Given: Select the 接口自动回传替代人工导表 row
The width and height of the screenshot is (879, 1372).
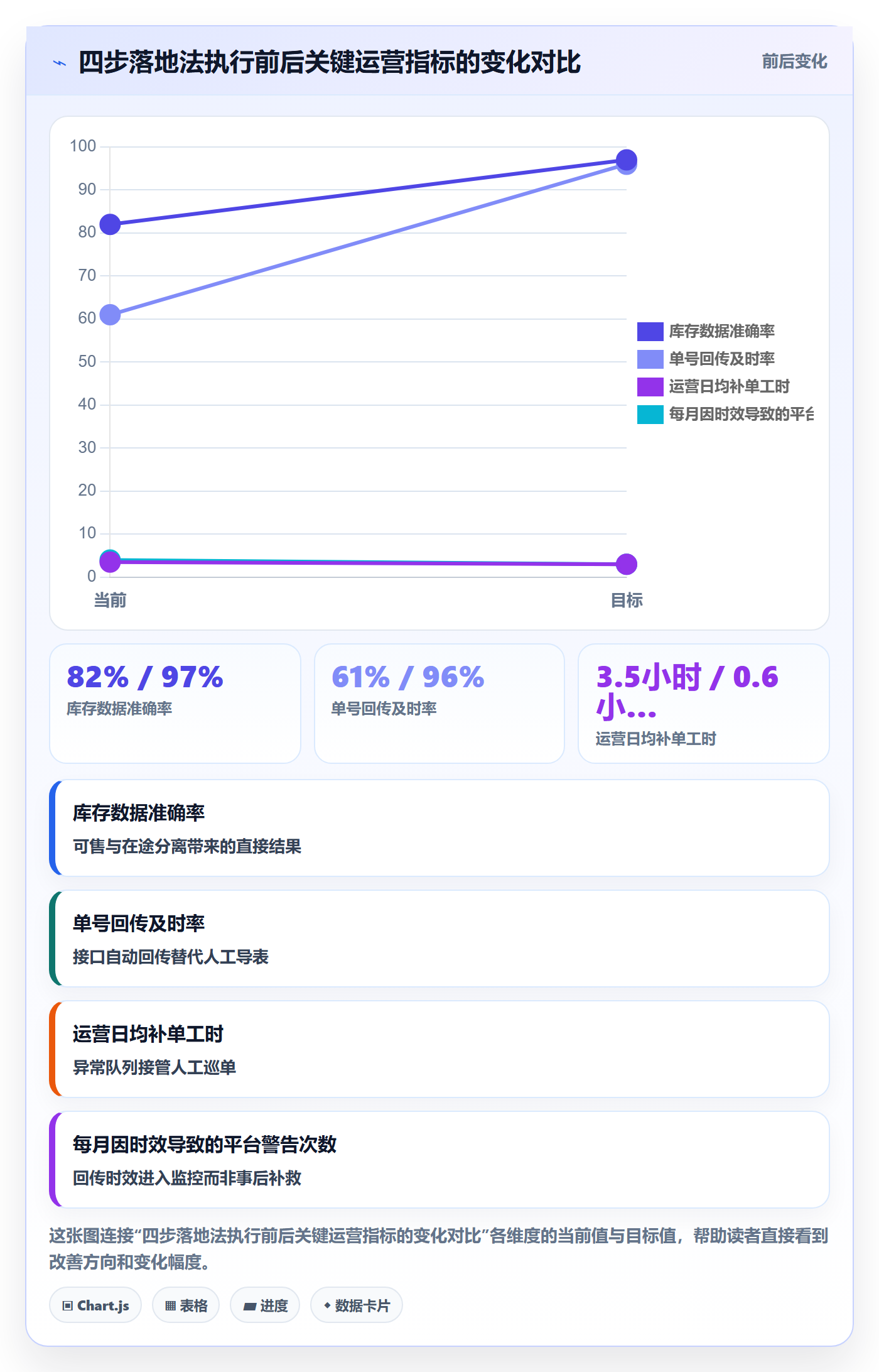Looking at the screenshot, I should click(439, 939).
